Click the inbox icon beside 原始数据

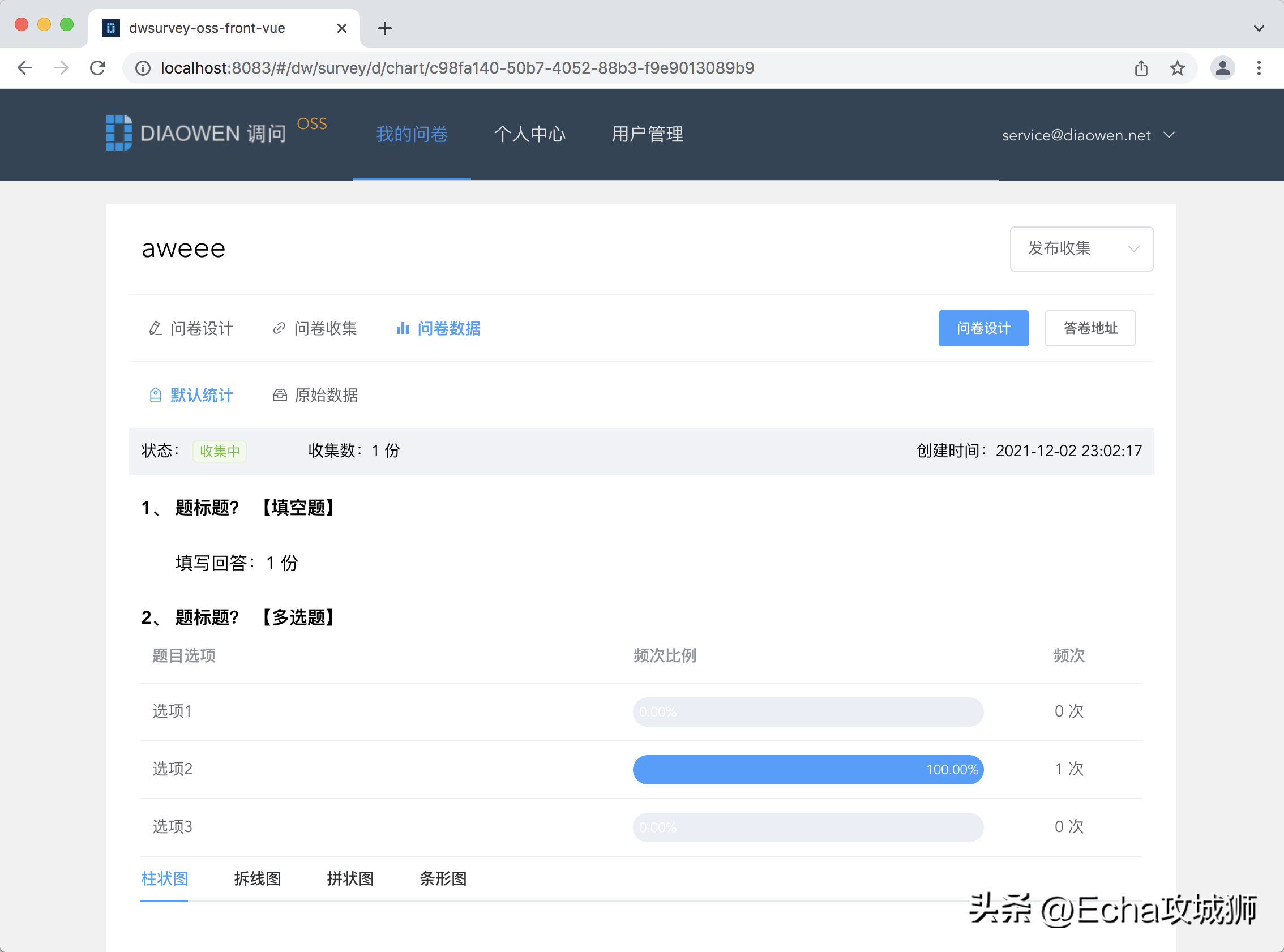280,395
